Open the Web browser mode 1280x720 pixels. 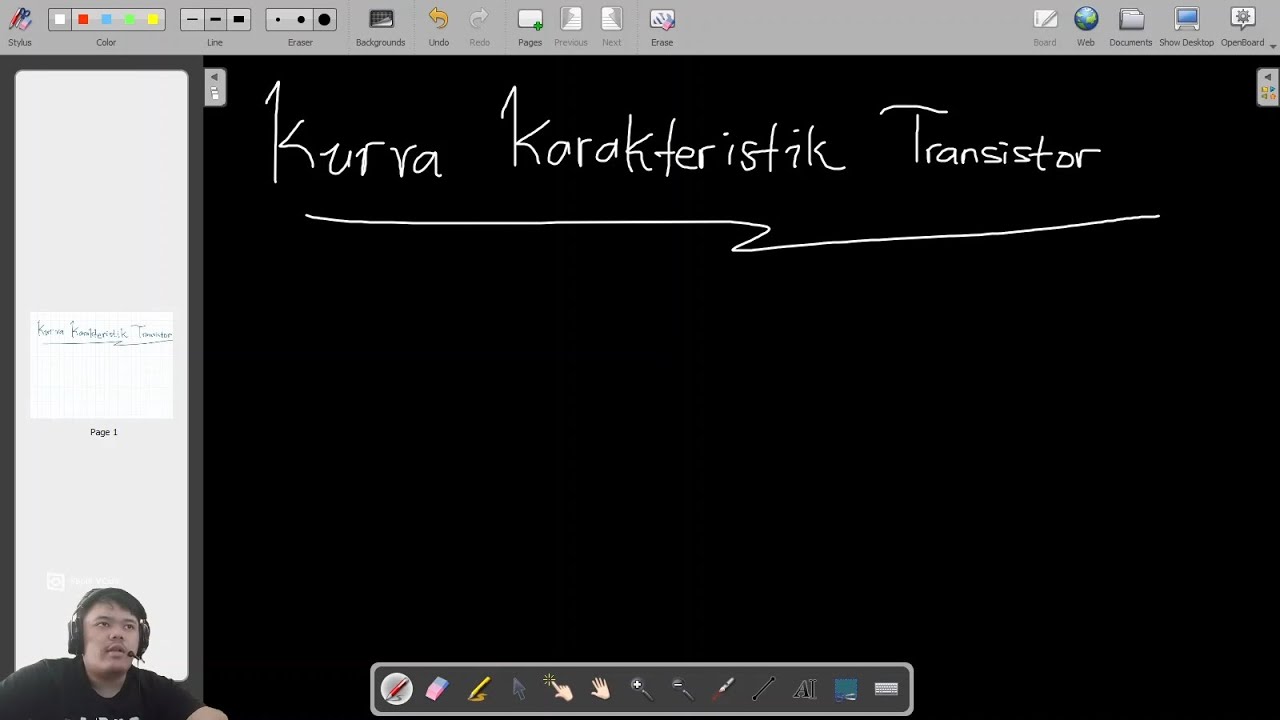click(1086, 27)
